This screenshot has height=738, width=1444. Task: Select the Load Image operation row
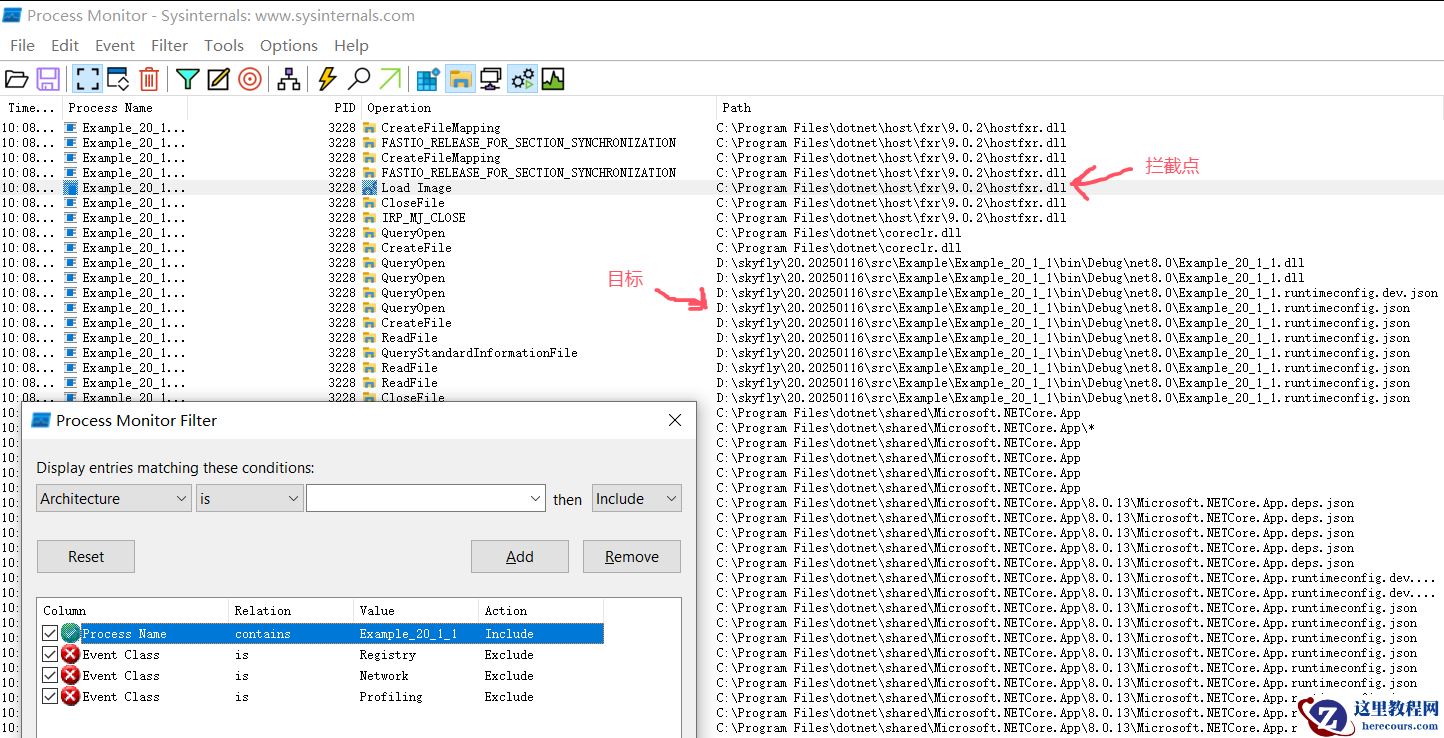722,188
